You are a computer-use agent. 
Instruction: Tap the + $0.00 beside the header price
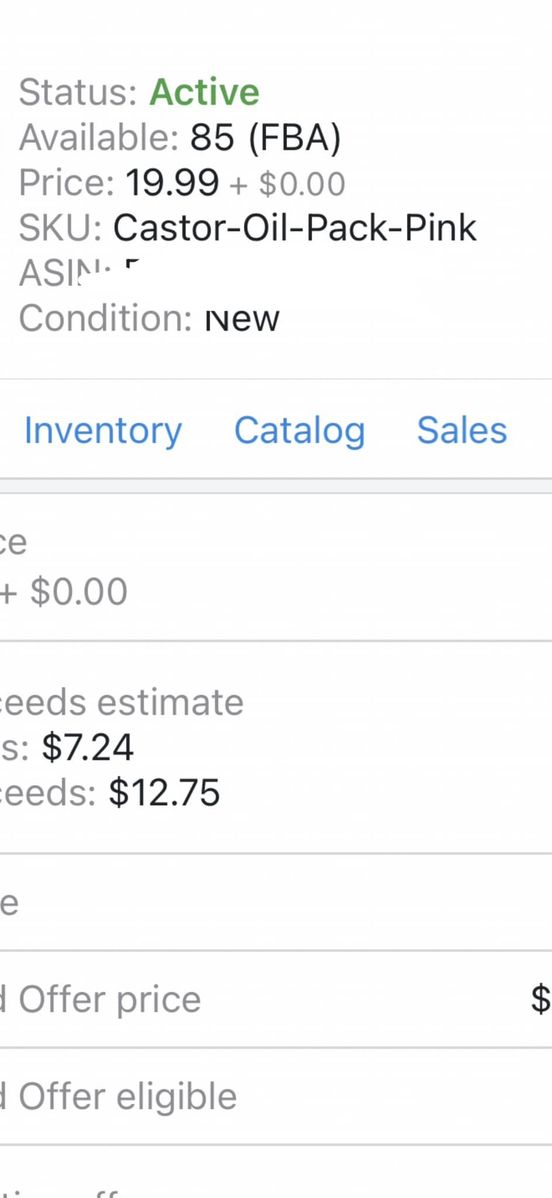click(x=287, y=184)
